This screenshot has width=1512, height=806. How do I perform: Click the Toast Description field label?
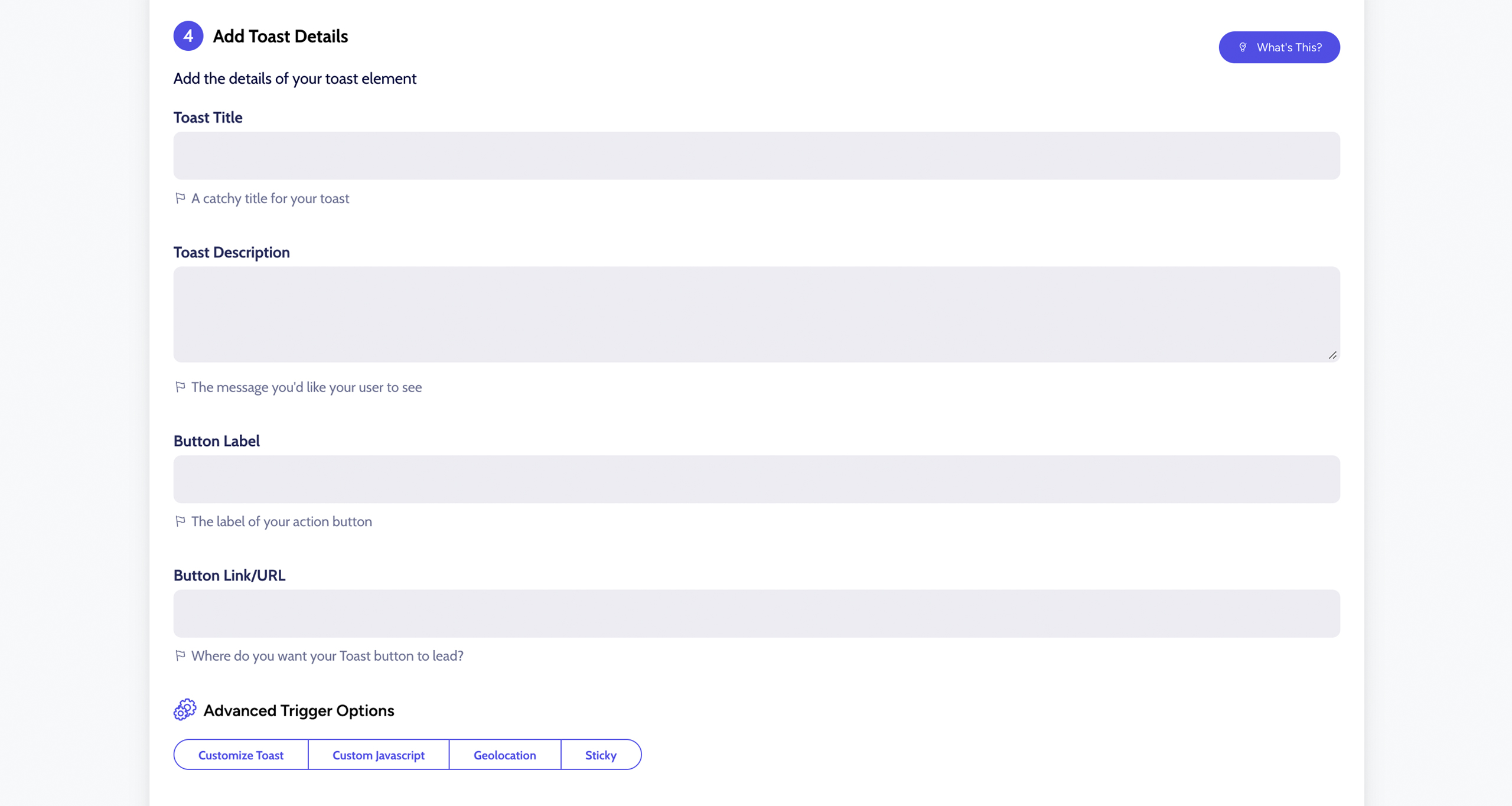tap(232, 252)
